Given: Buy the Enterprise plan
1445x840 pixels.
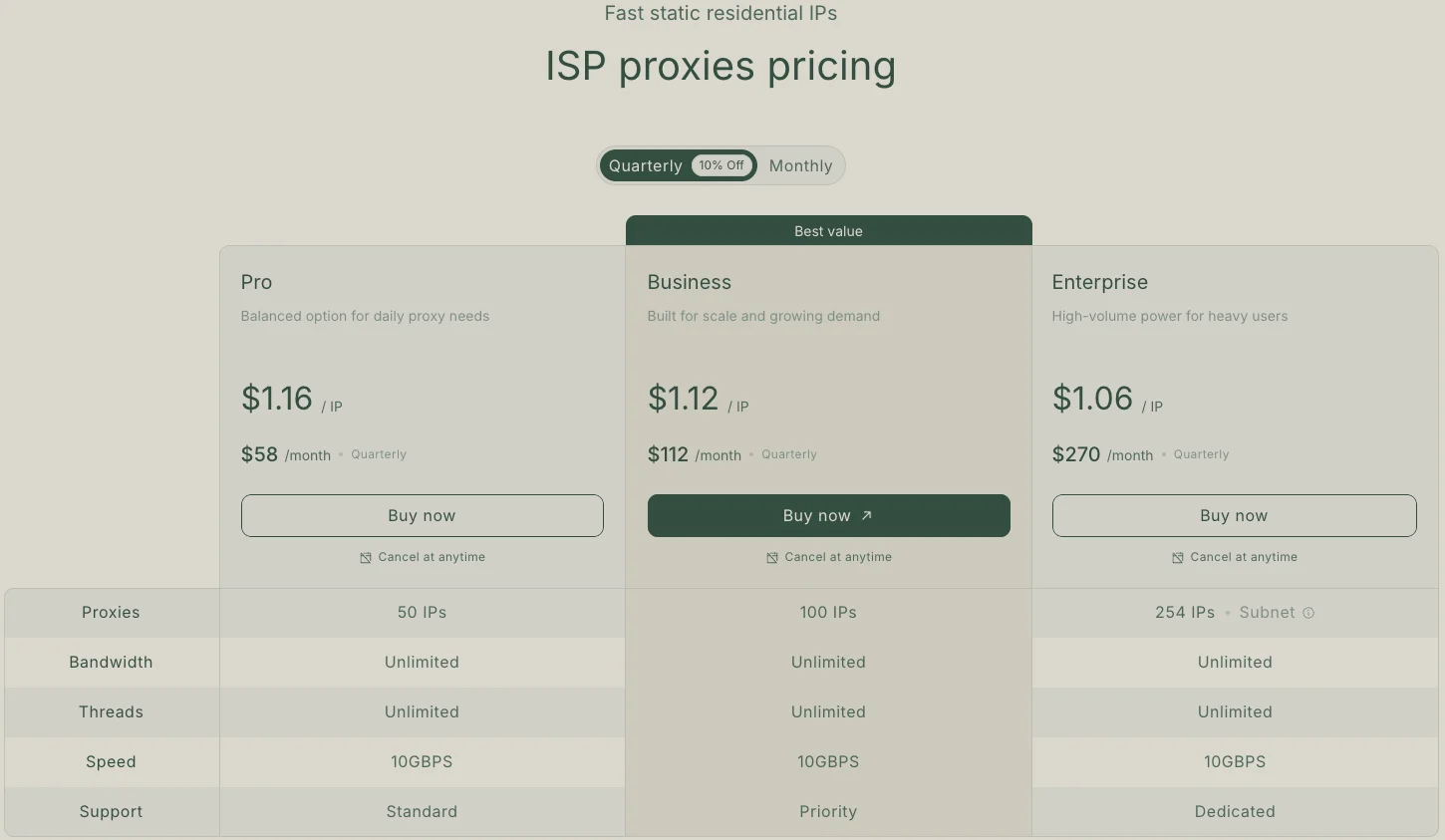Looking at the screenshot, I should click(1234, 515).
